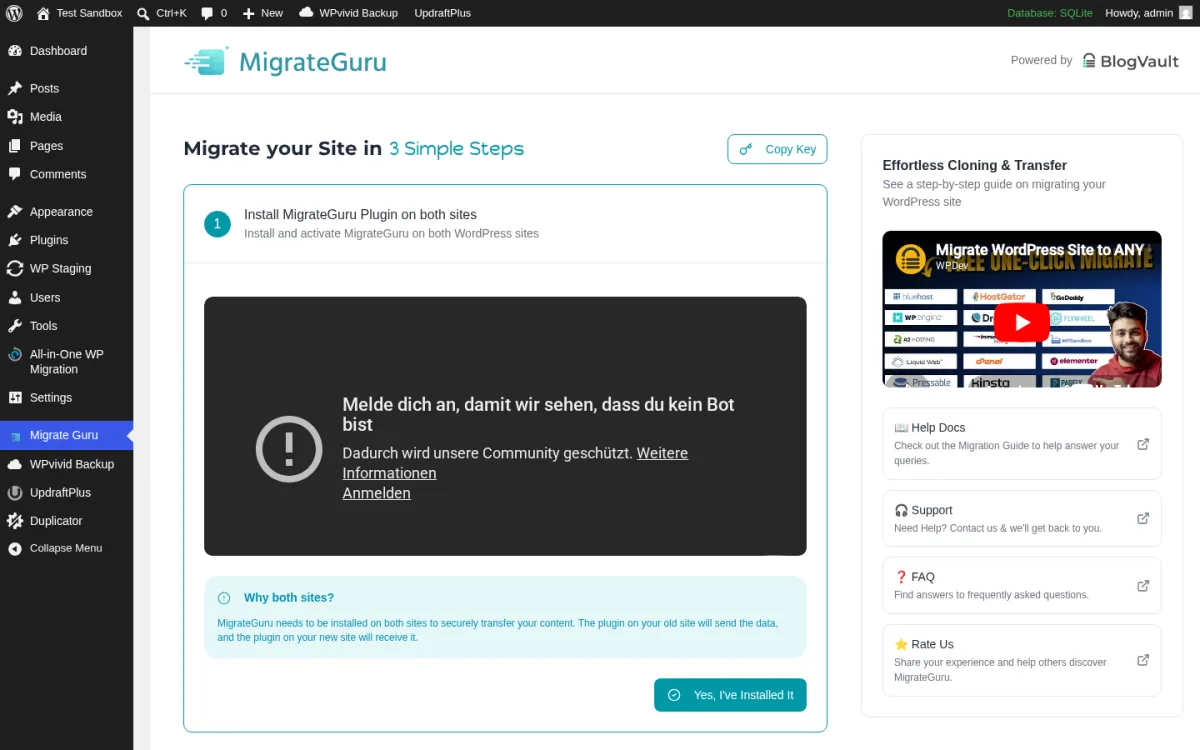This screenshot has width=1200, height=750.
Task: Select Duplicator in sidebar menu
Action: tap(66, 521)
